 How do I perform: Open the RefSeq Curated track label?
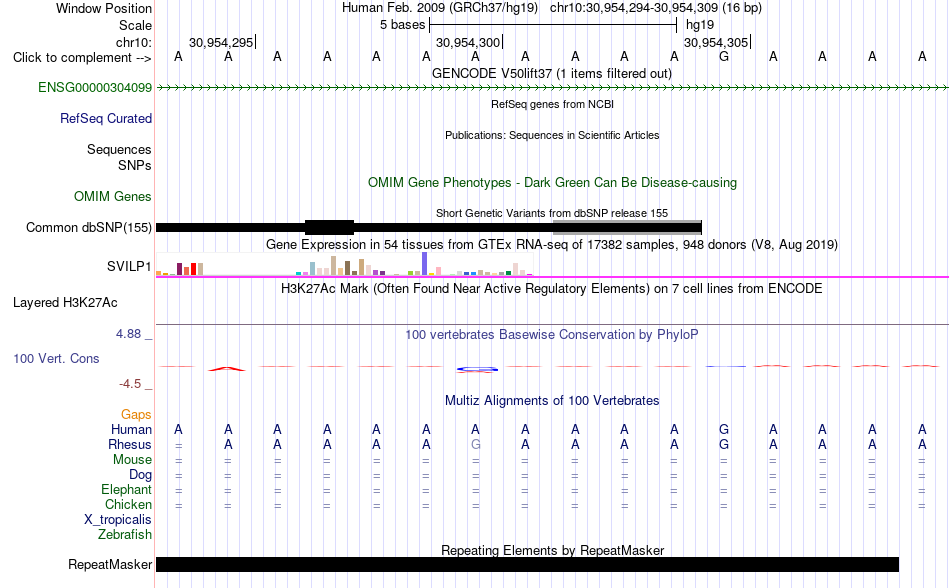[106, 119]
